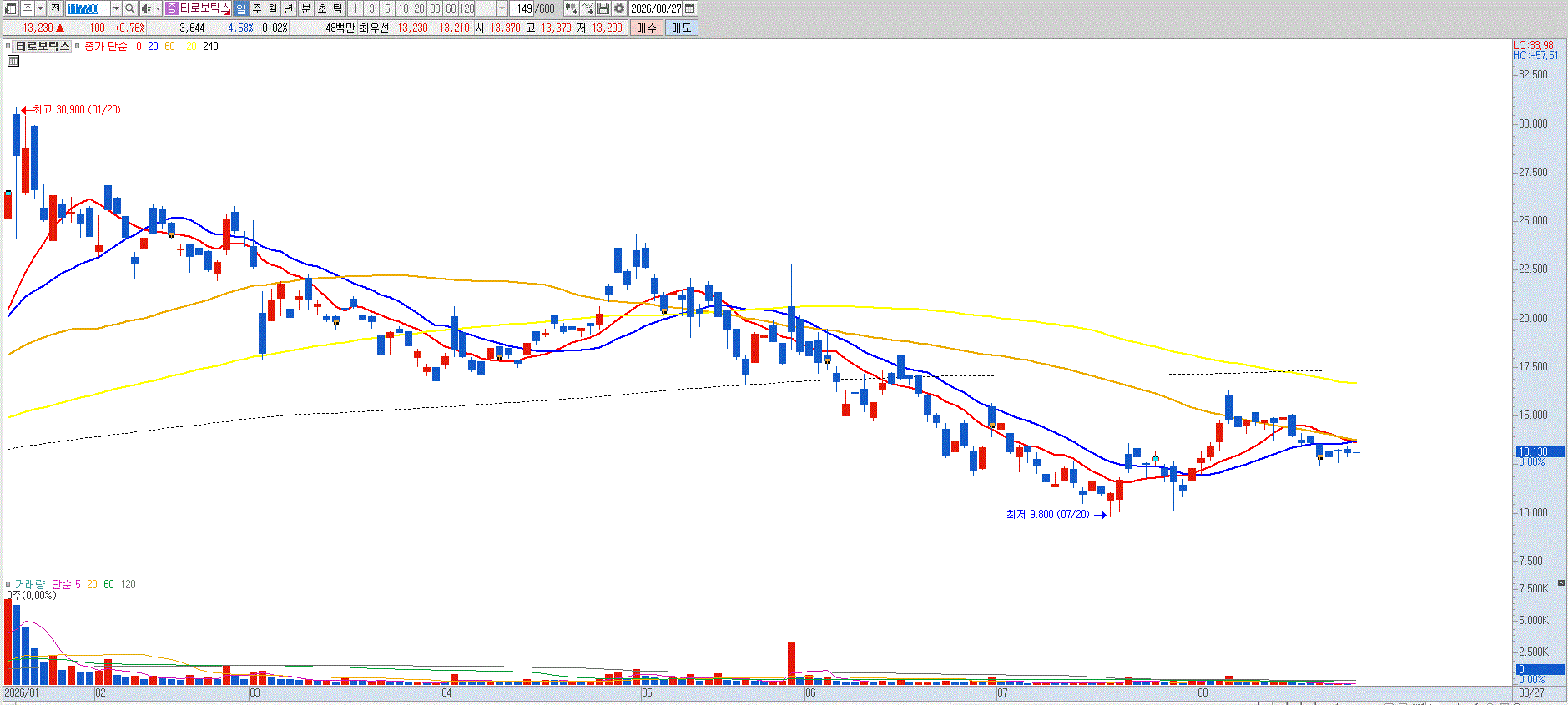Open the data grid table icon under legend

(13, 61)
